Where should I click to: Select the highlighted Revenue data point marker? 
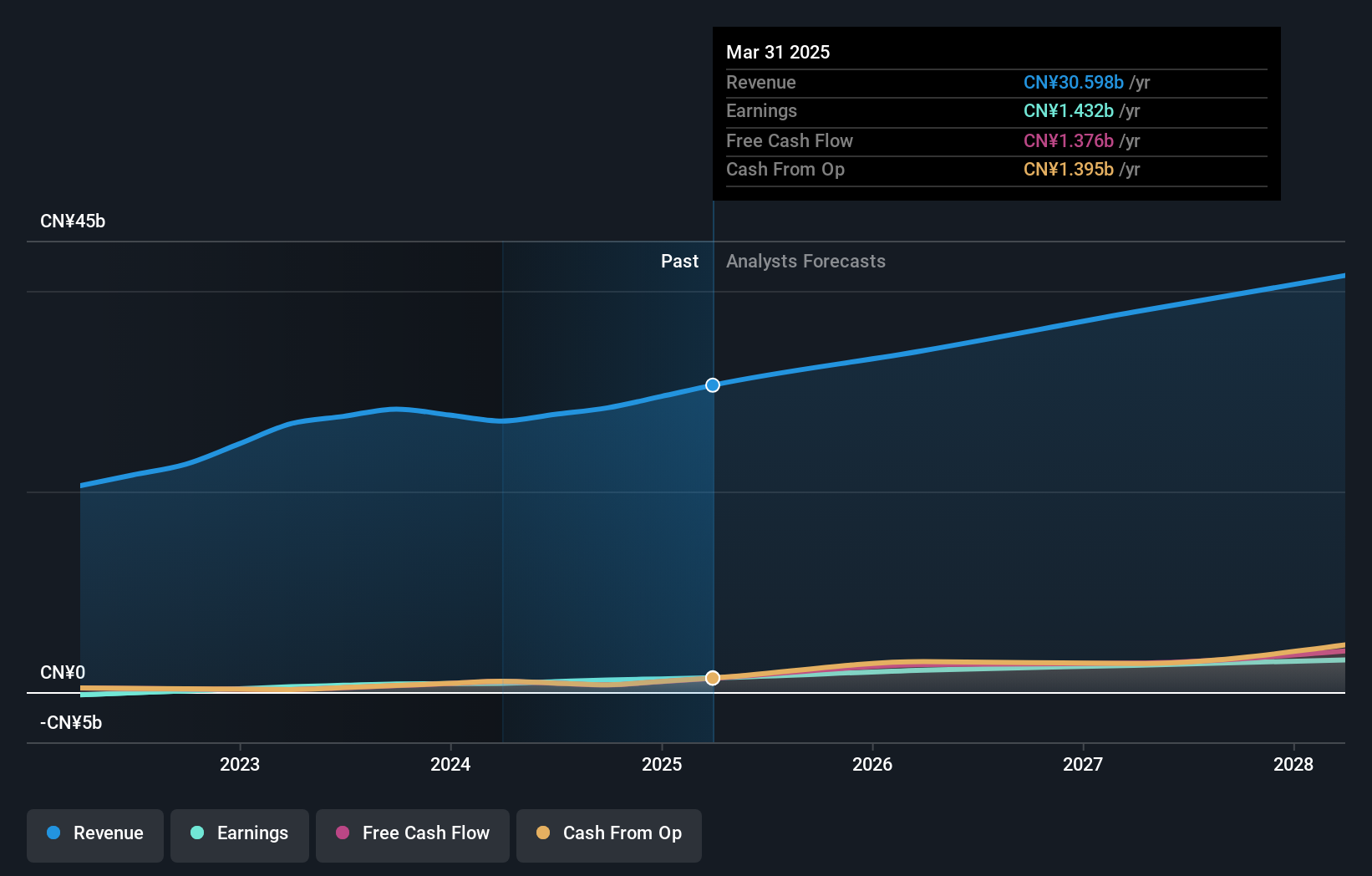(712, 385)
